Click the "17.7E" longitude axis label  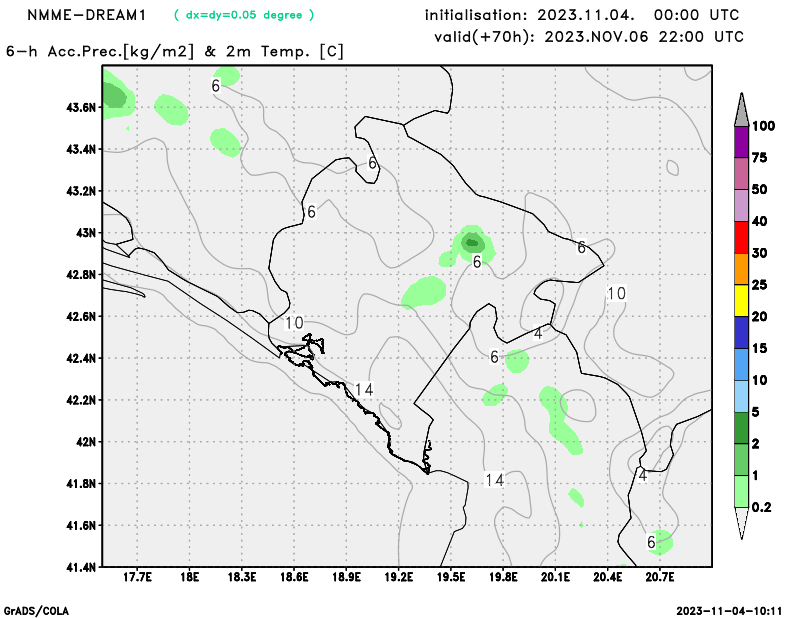pos(137,577)
